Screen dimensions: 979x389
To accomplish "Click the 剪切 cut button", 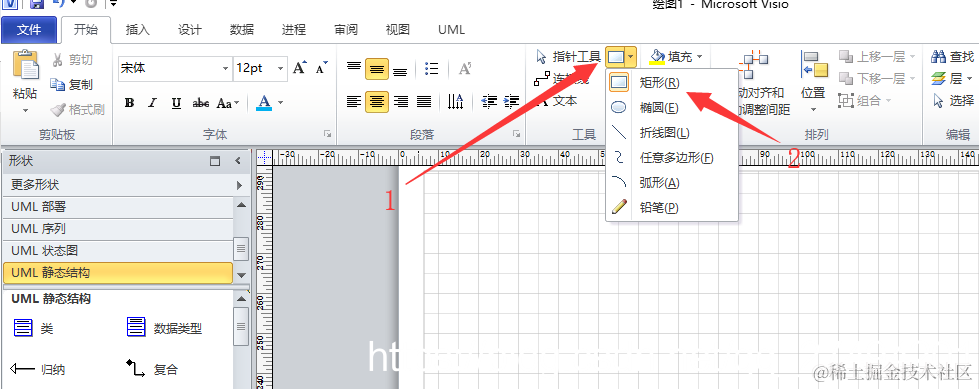I will [71, 59].
